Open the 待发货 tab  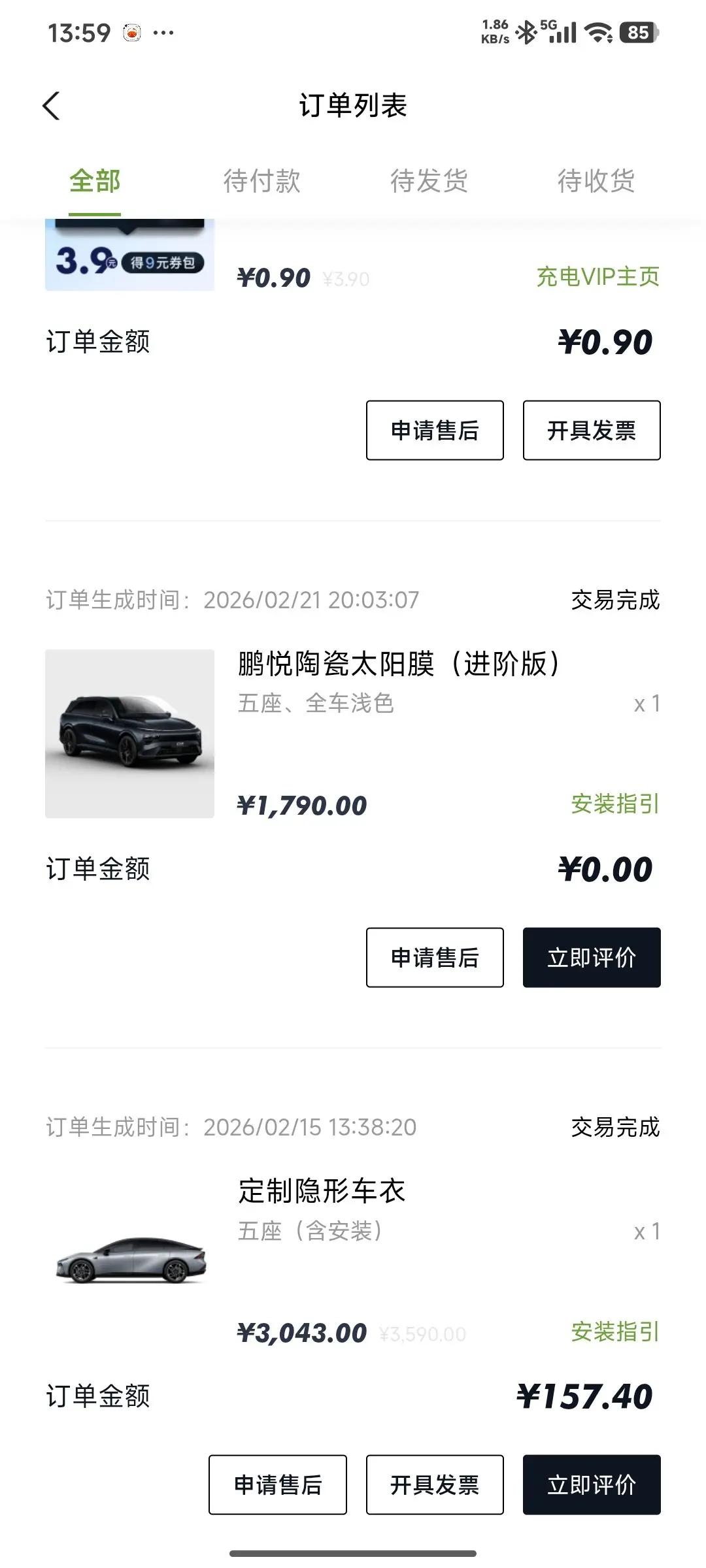pyautogui.click(x=429, y=182)
